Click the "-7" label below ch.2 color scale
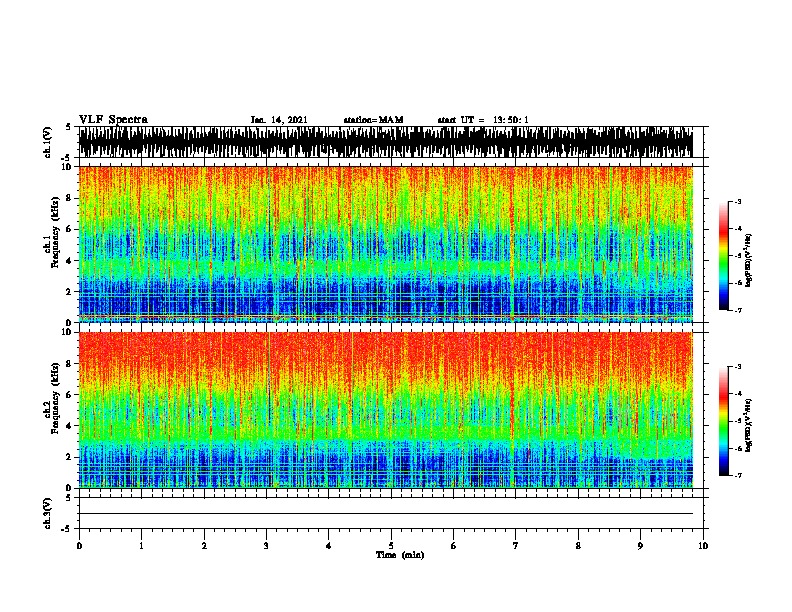 pos(738,475)
